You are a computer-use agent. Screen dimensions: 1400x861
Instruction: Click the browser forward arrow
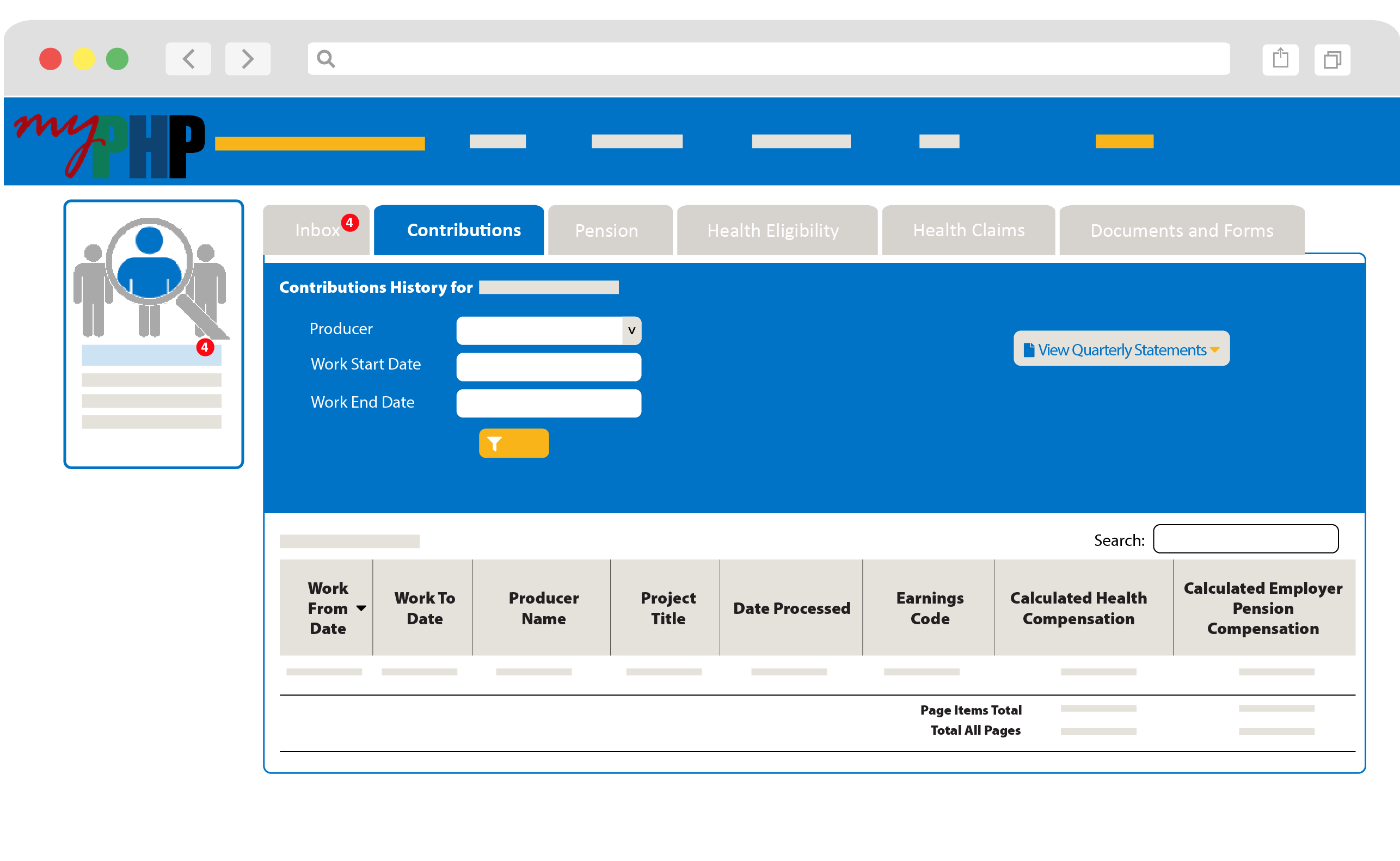(247, 59)
